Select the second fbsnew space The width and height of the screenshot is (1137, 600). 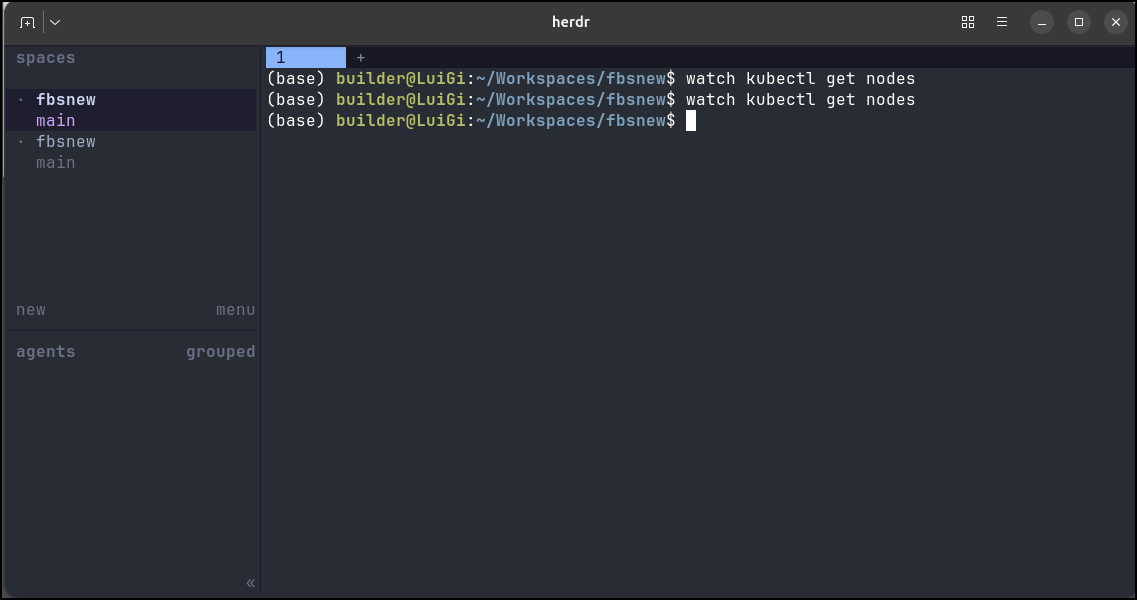pos(66,141)
